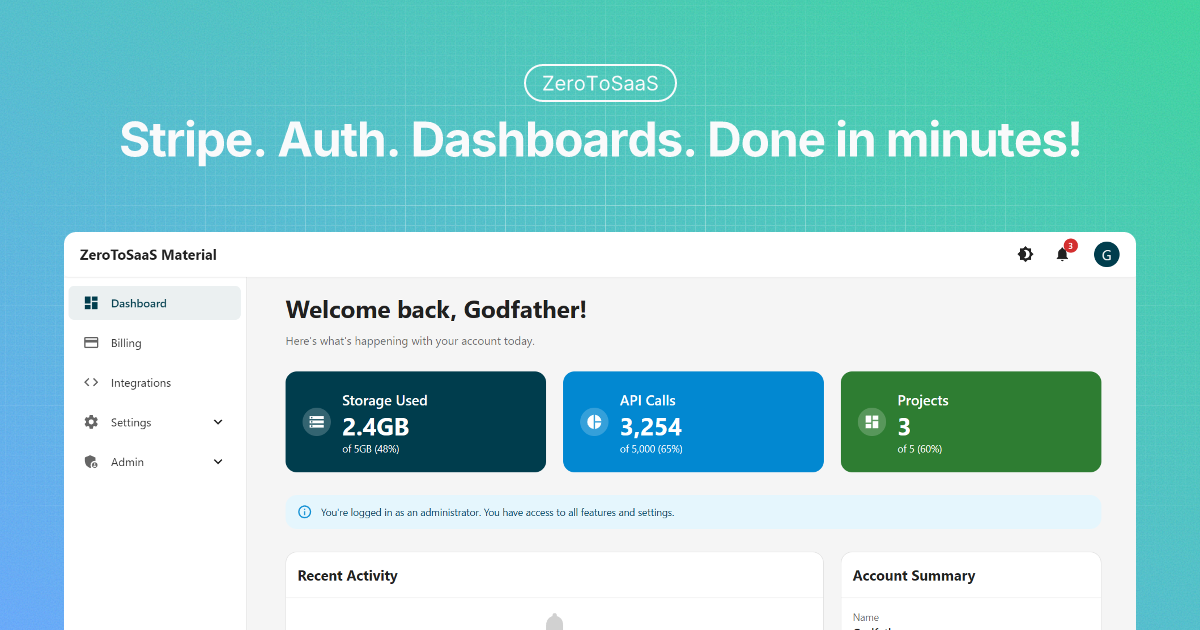This screenshot has width=1200, height=630.
Task: Click the info icon in administrator notice
Action: click(305, 512)
